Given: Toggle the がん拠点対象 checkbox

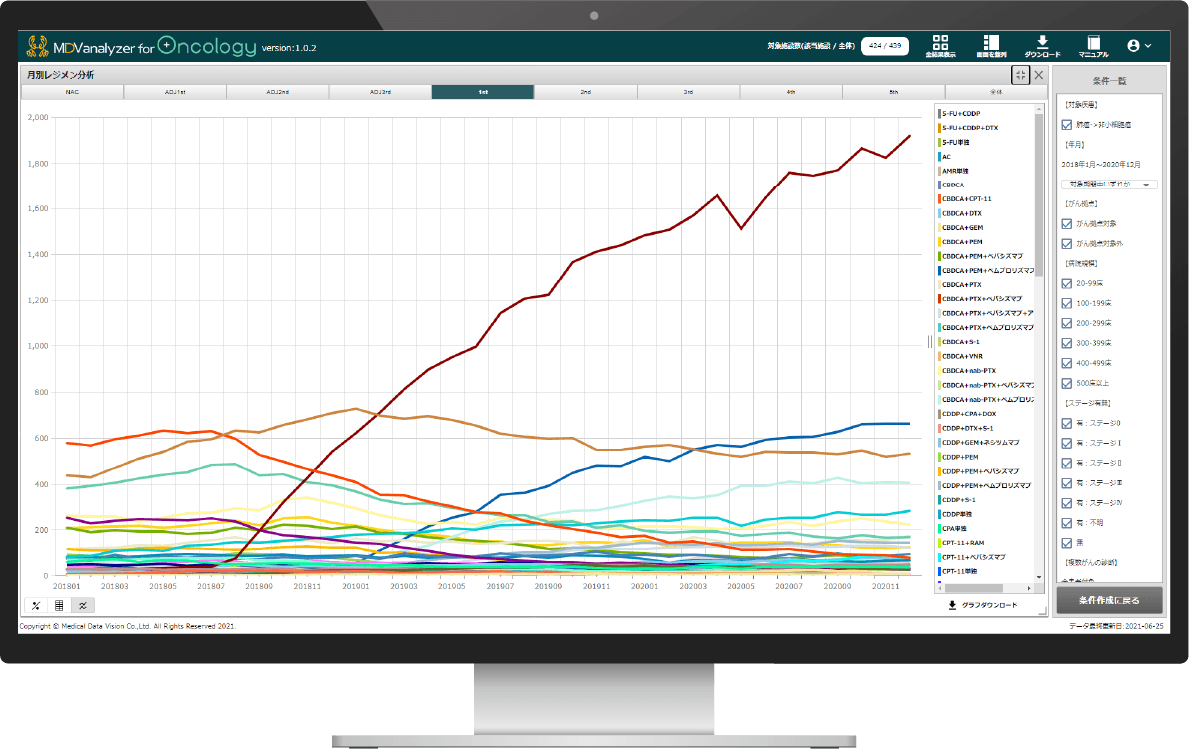Looking at the screenshot, I should [x=1066, y=223].
